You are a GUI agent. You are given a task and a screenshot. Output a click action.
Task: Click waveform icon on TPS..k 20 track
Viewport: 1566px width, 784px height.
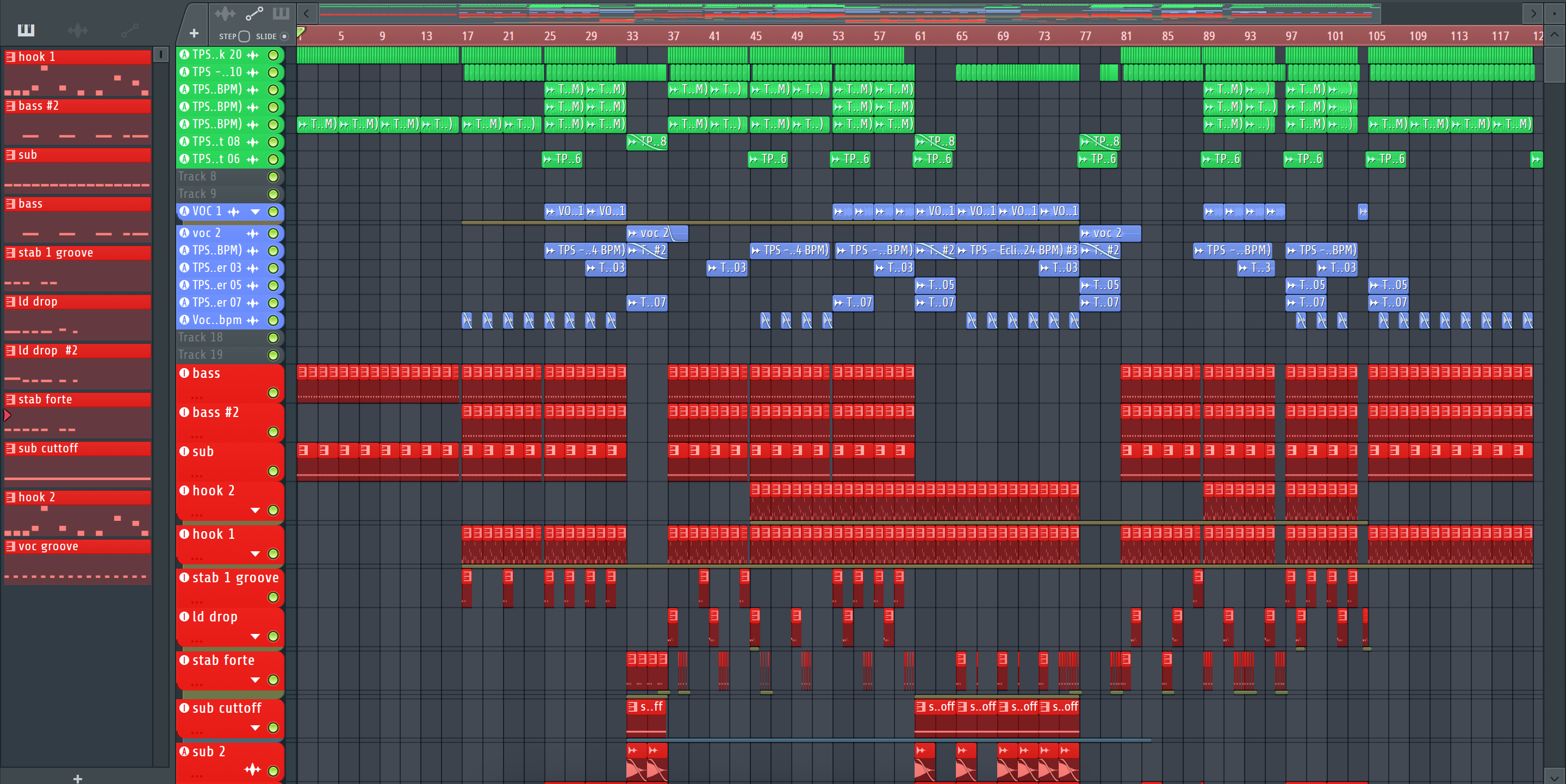tap(252, 55)
